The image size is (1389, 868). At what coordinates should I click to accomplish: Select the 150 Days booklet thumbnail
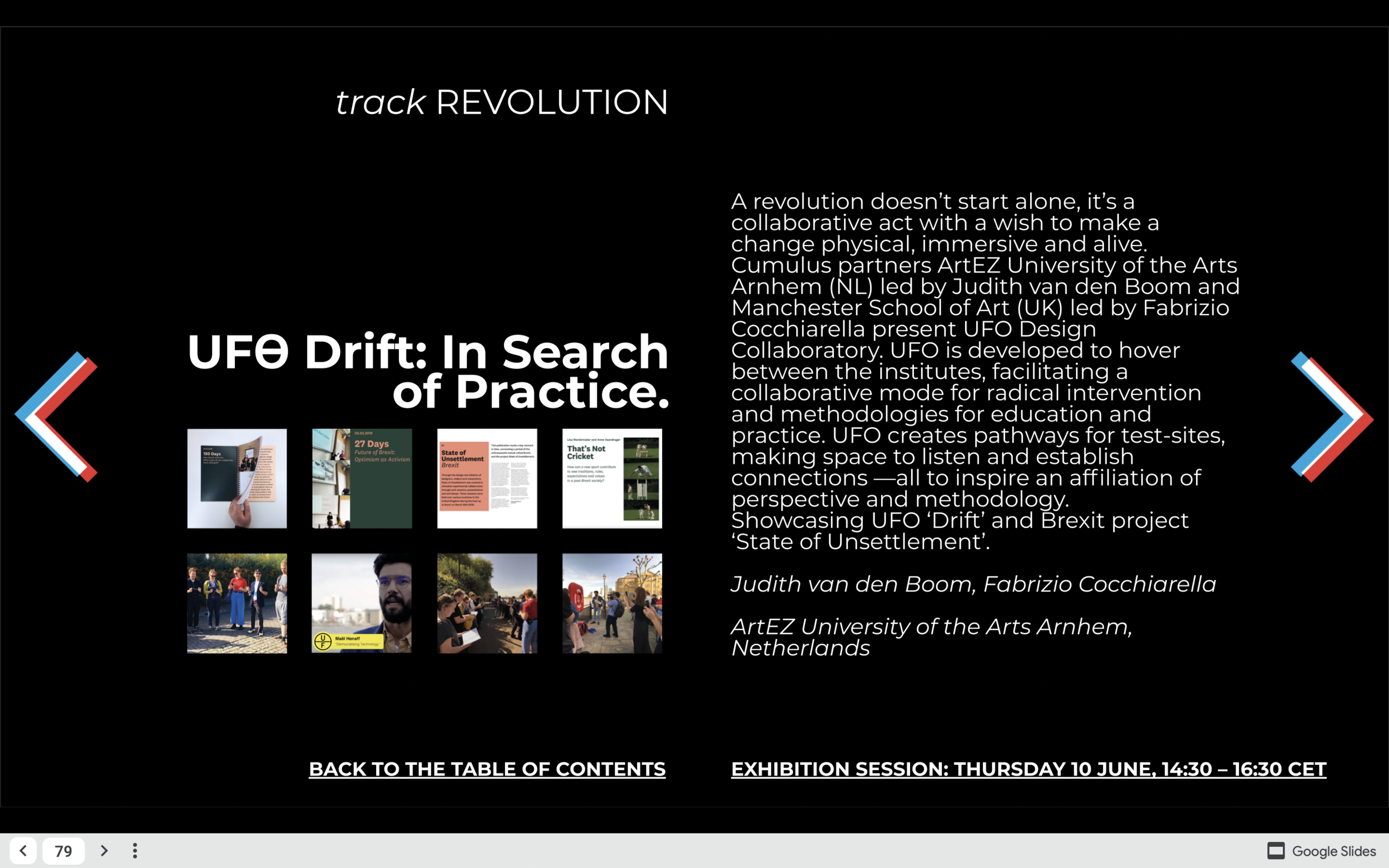point(237,478)
